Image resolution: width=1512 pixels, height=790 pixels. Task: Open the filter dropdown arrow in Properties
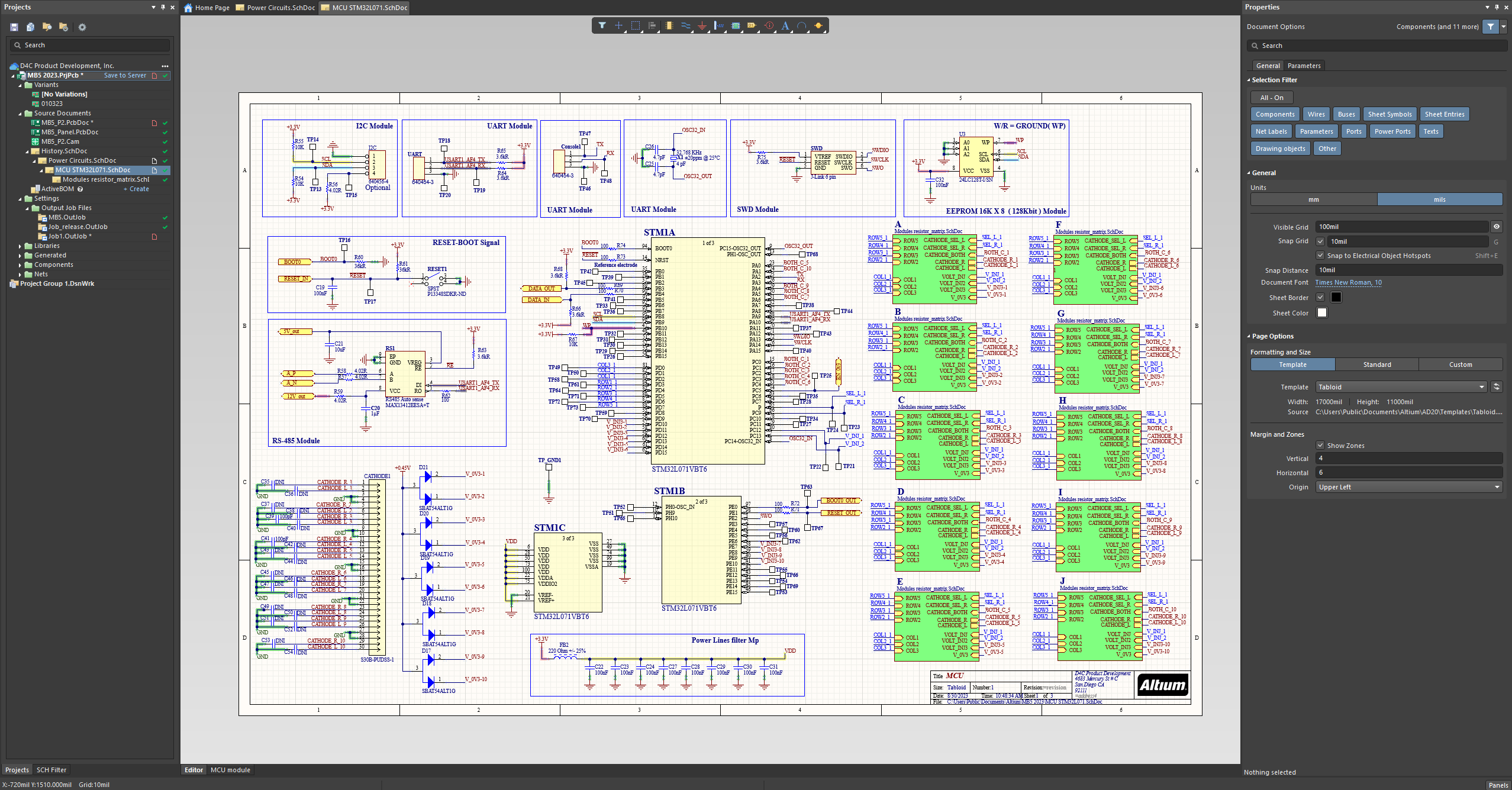[1503, 27]
